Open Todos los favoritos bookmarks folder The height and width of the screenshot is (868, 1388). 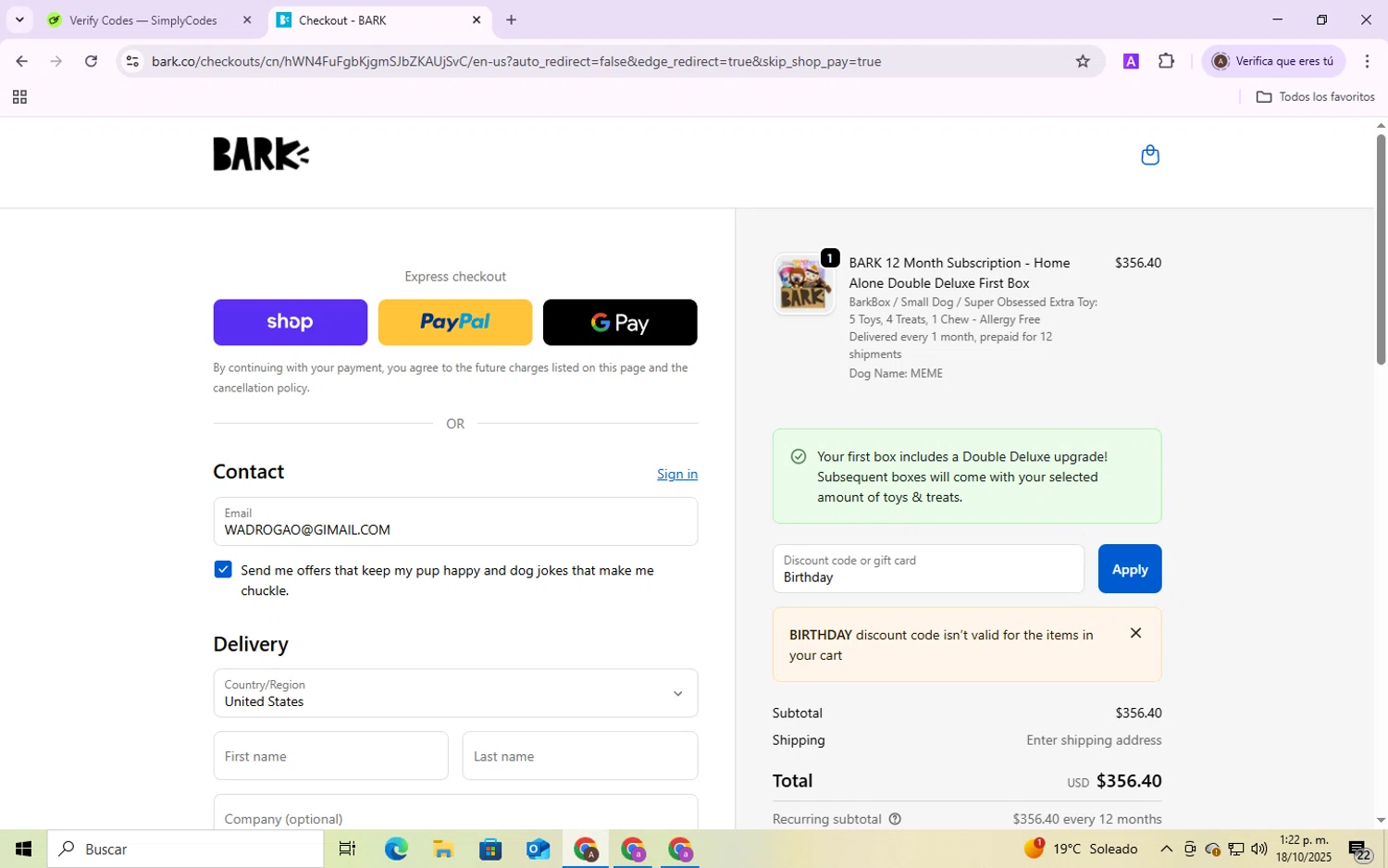(1315, 97)
